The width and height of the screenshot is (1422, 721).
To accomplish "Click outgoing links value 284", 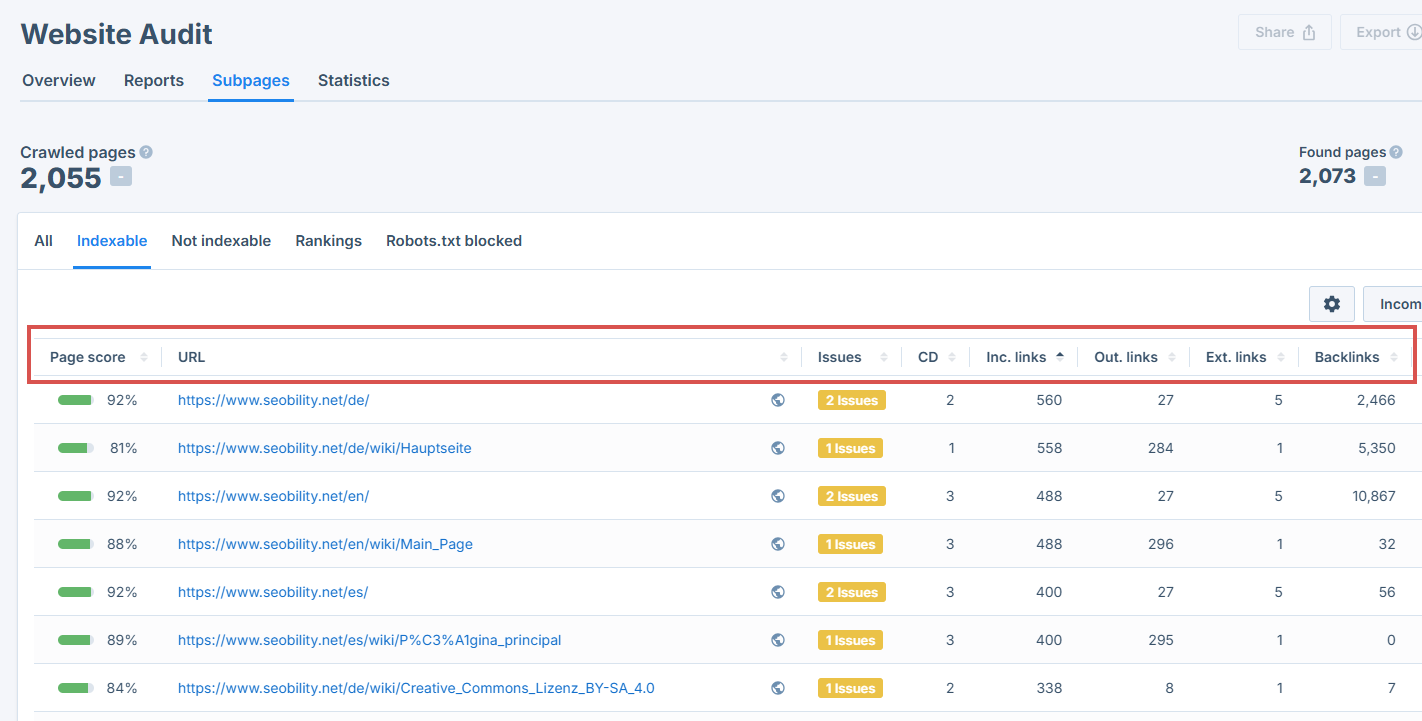I will point(1161,448).
